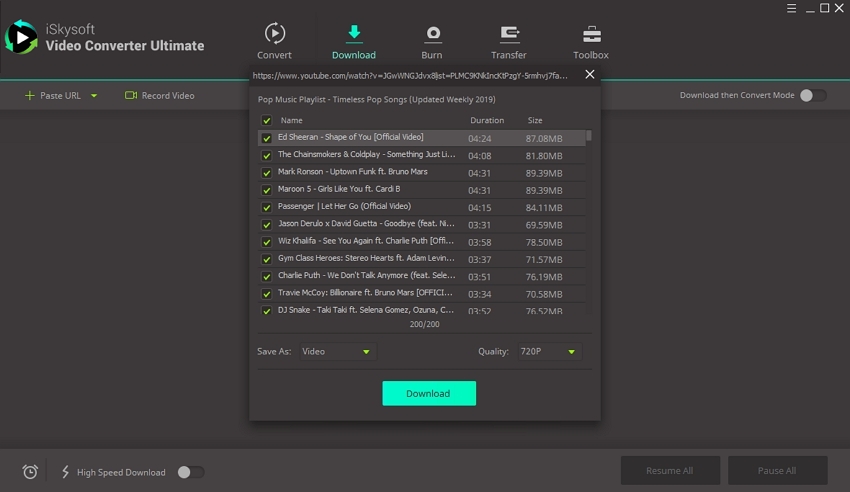Toggle Download then Convert Mode switch

812,95
